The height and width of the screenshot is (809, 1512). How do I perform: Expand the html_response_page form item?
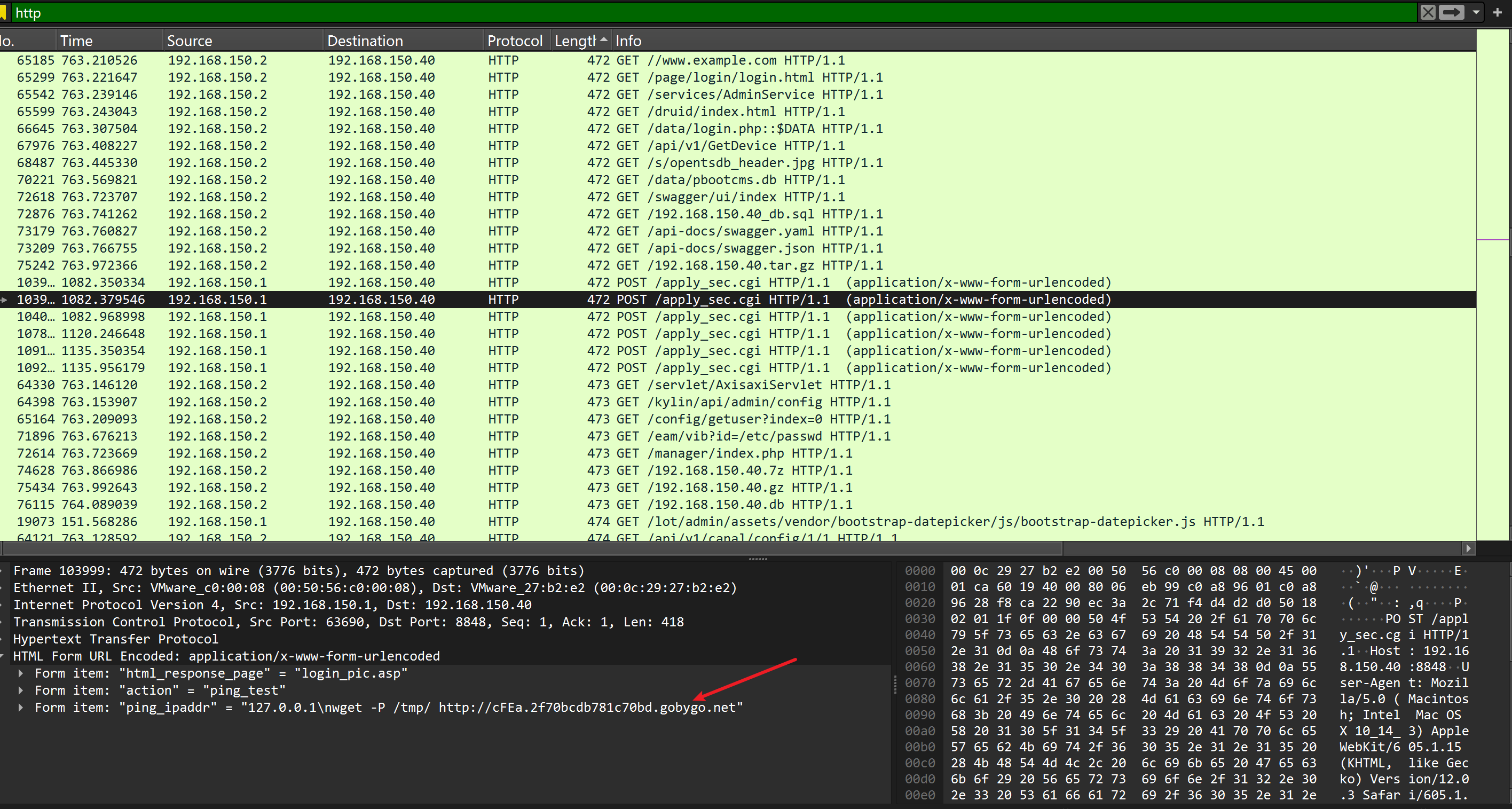(x=21, y=673)
